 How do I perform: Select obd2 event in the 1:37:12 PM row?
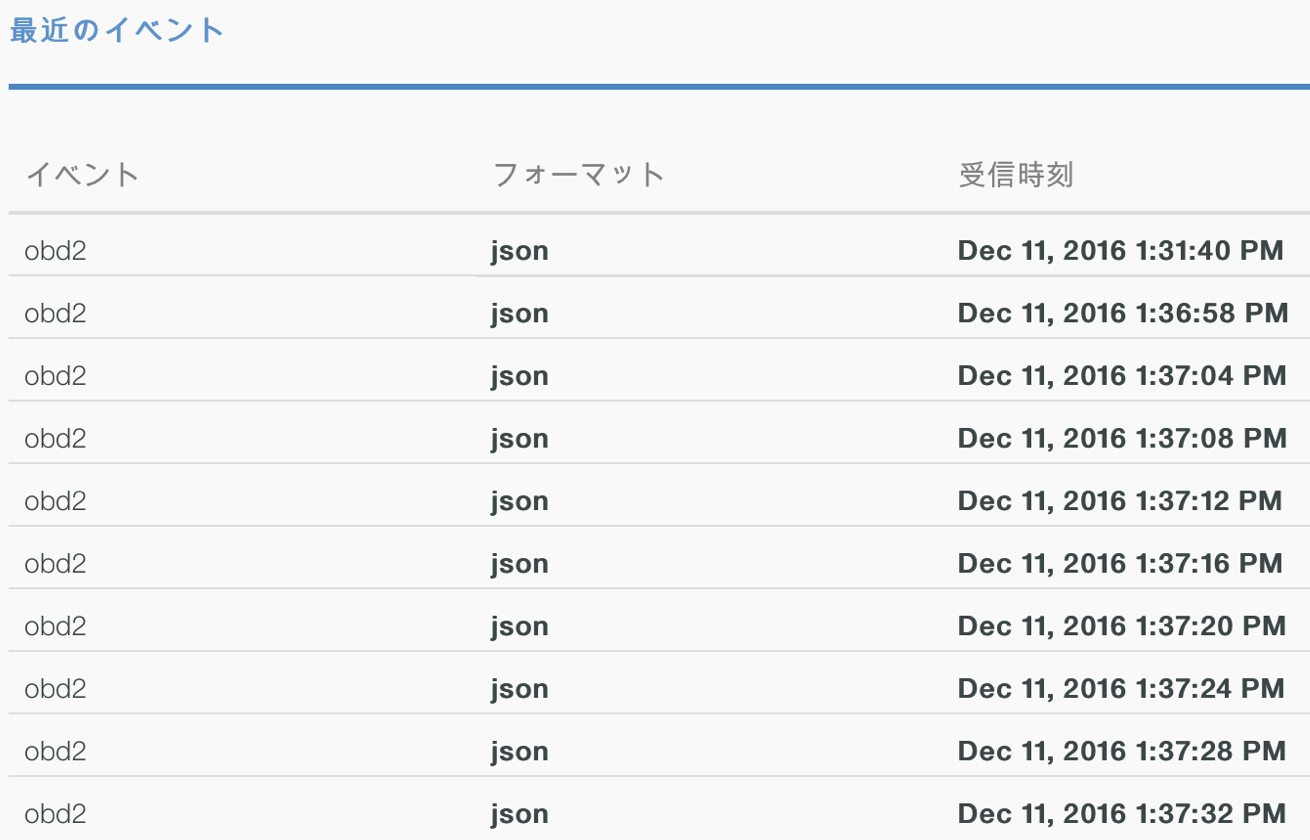[55, 501]
